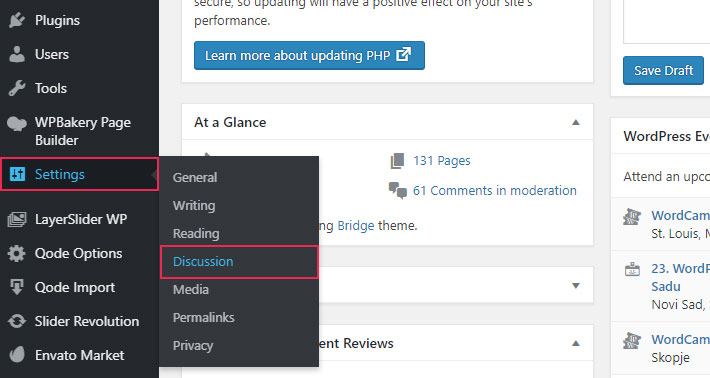Collapse the Reviews panel arrow
710x378 pixels.
(576, 343)
